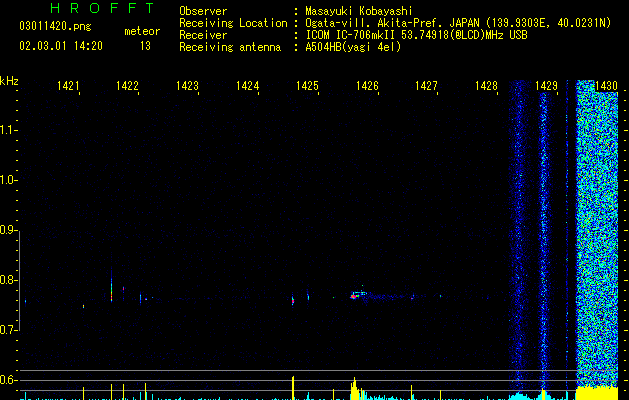Click the 1421 time axis marker
The image size is (629, 400).
point(68,86)
